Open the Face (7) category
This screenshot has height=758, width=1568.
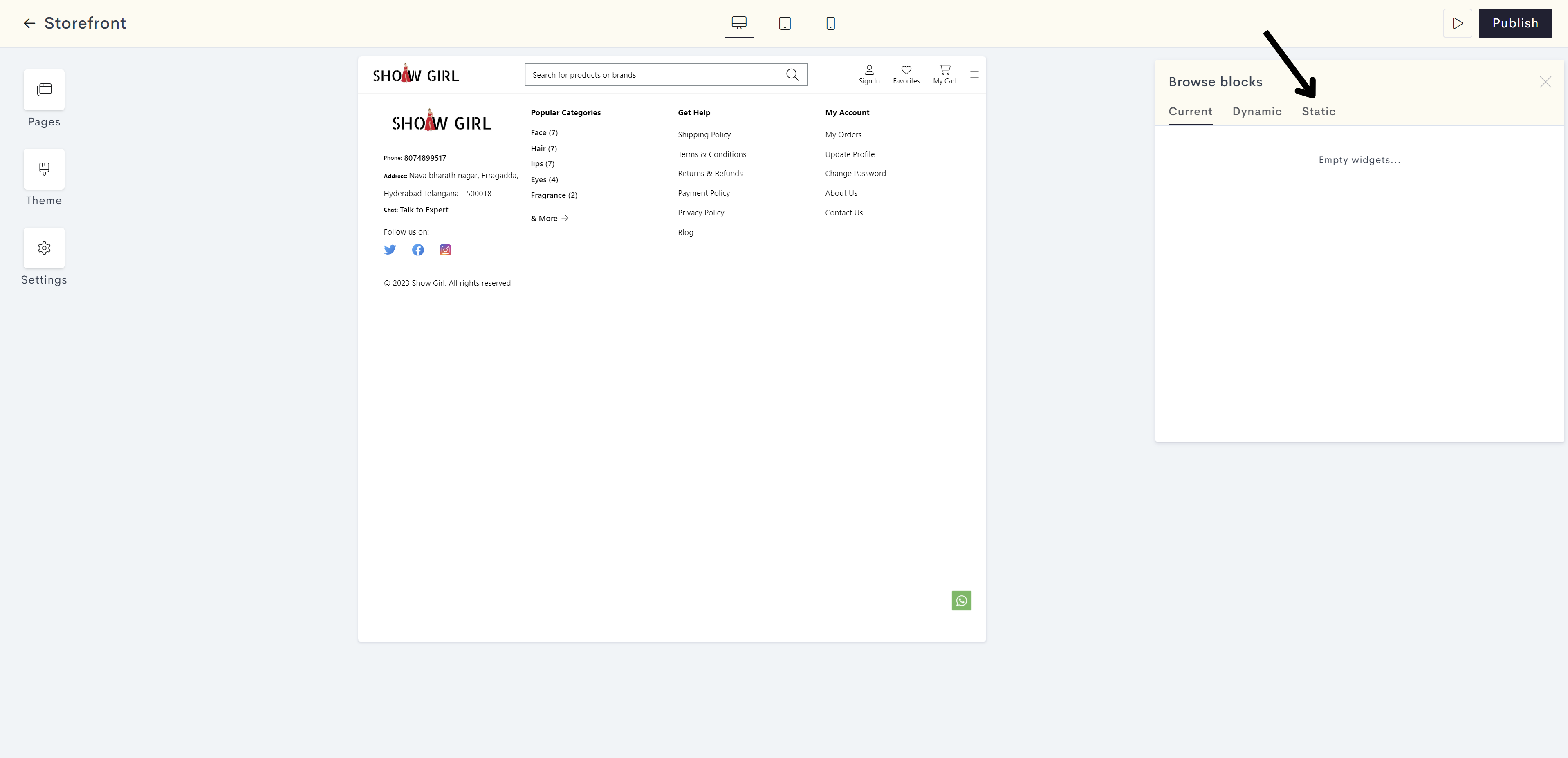tap(544, 133)
